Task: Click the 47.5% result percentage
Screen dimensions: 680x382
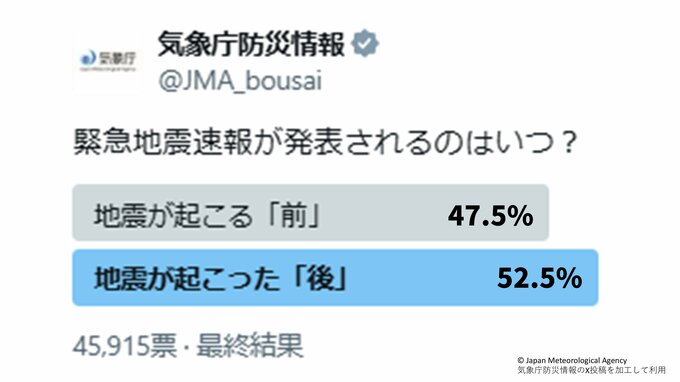Action: (490, 216)
